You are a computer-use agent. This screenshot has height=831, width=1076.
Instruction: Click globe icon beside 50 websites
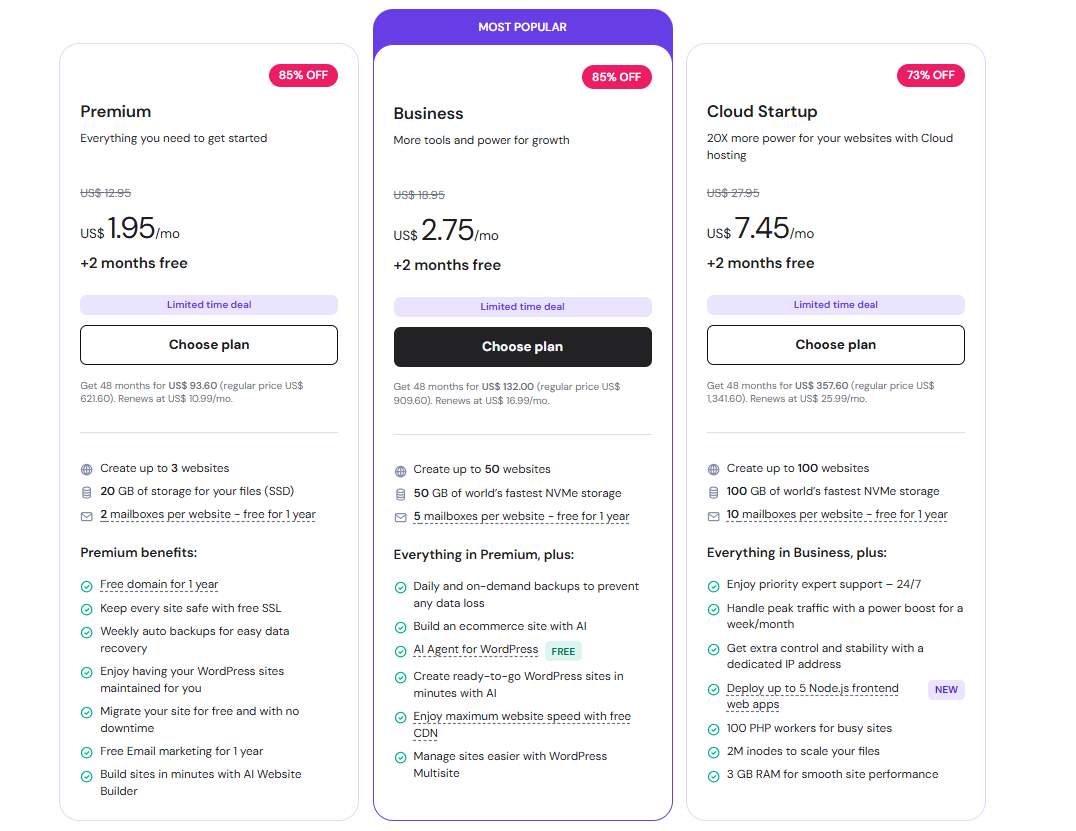[400, 470]
